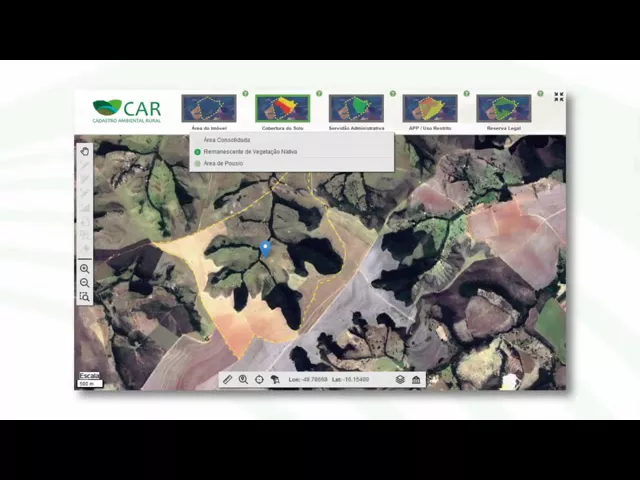Select the Área do Imóvel step thumbnail

(x=209, y=108)
